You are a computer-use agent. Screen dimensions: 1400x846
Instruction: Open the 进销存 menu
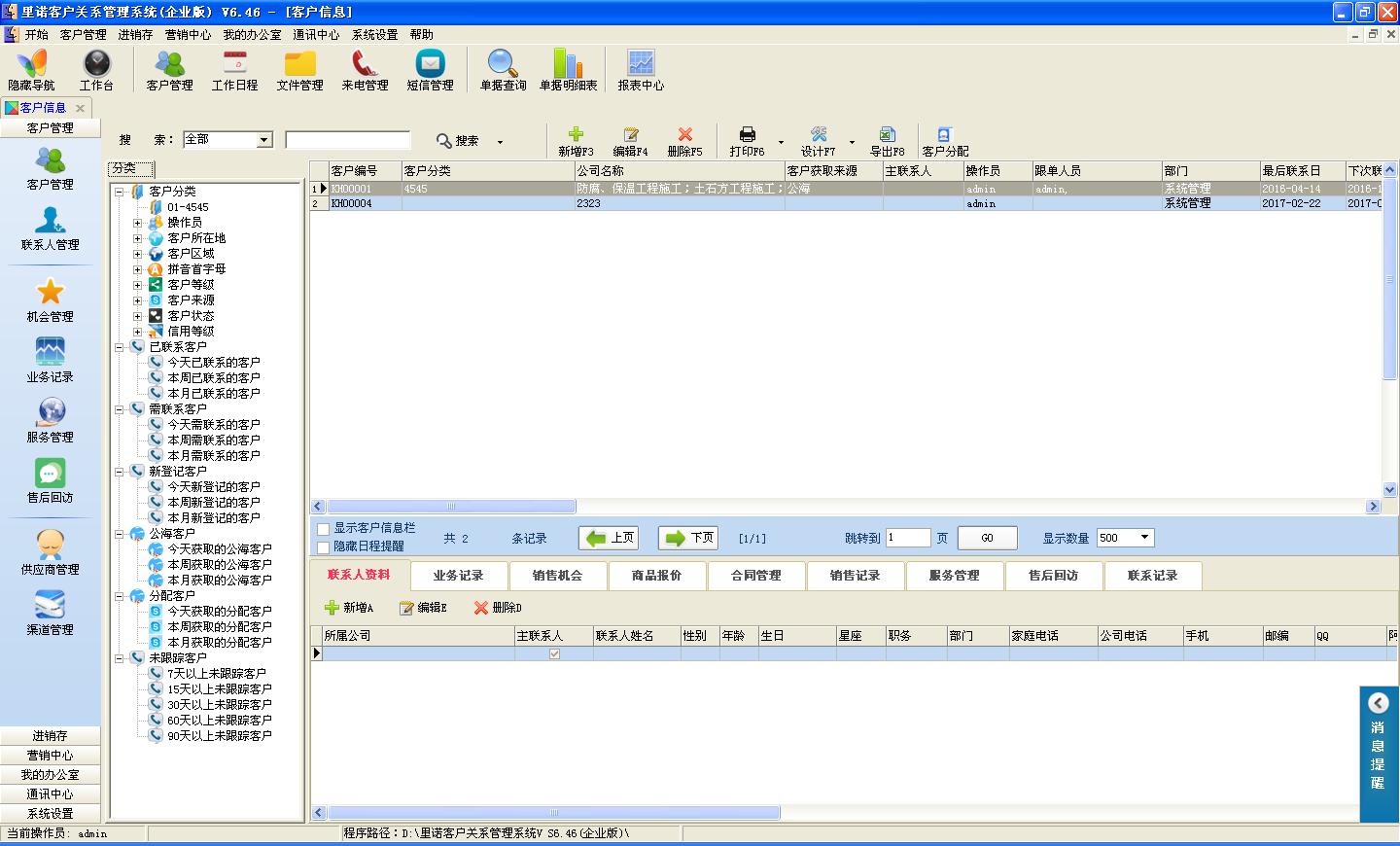pos(135,35)
